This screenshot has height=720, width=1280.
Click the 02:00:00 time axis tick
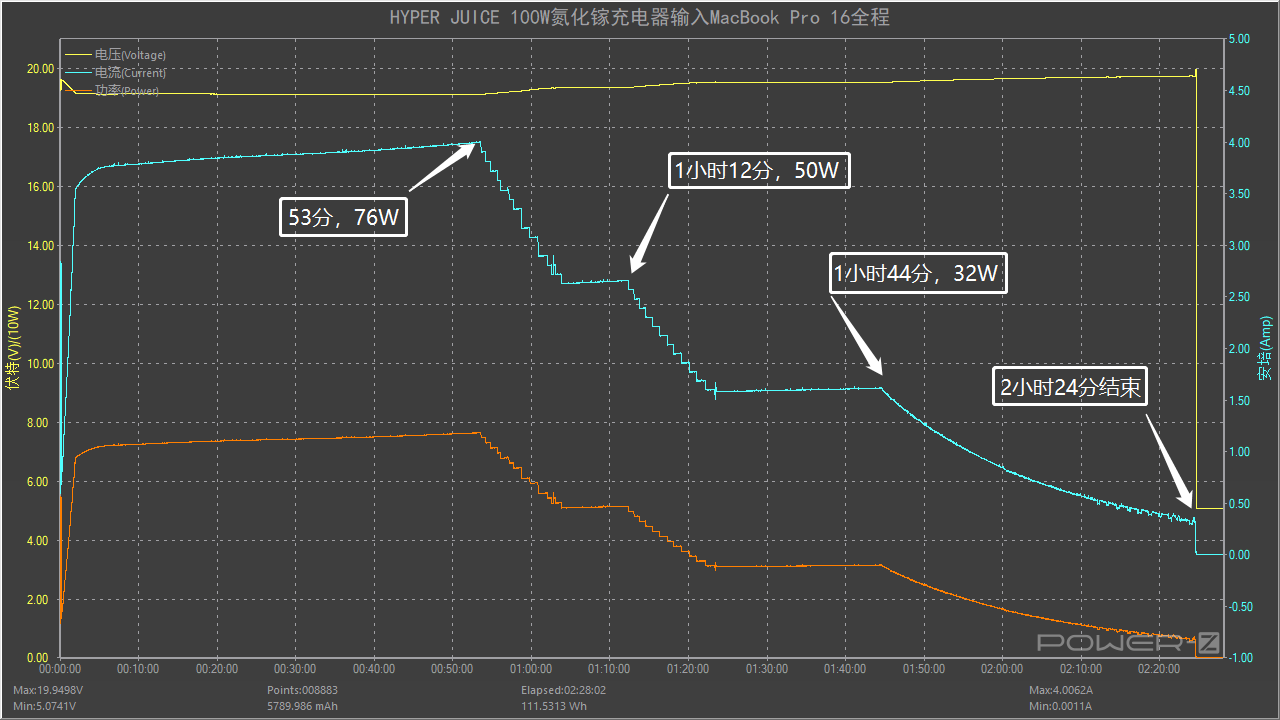click(1002, 669)
